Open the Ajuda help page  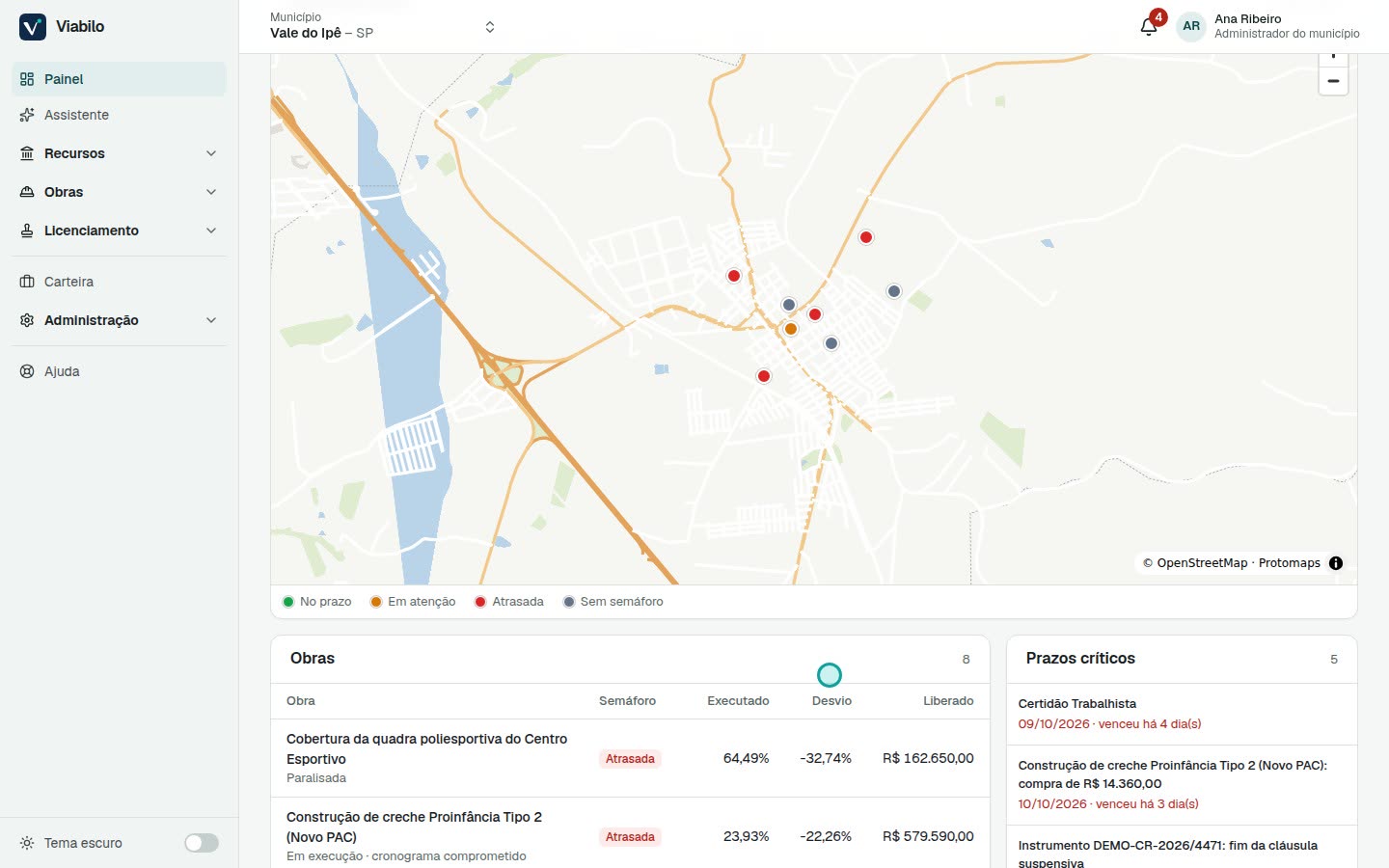tap(119, 371)
